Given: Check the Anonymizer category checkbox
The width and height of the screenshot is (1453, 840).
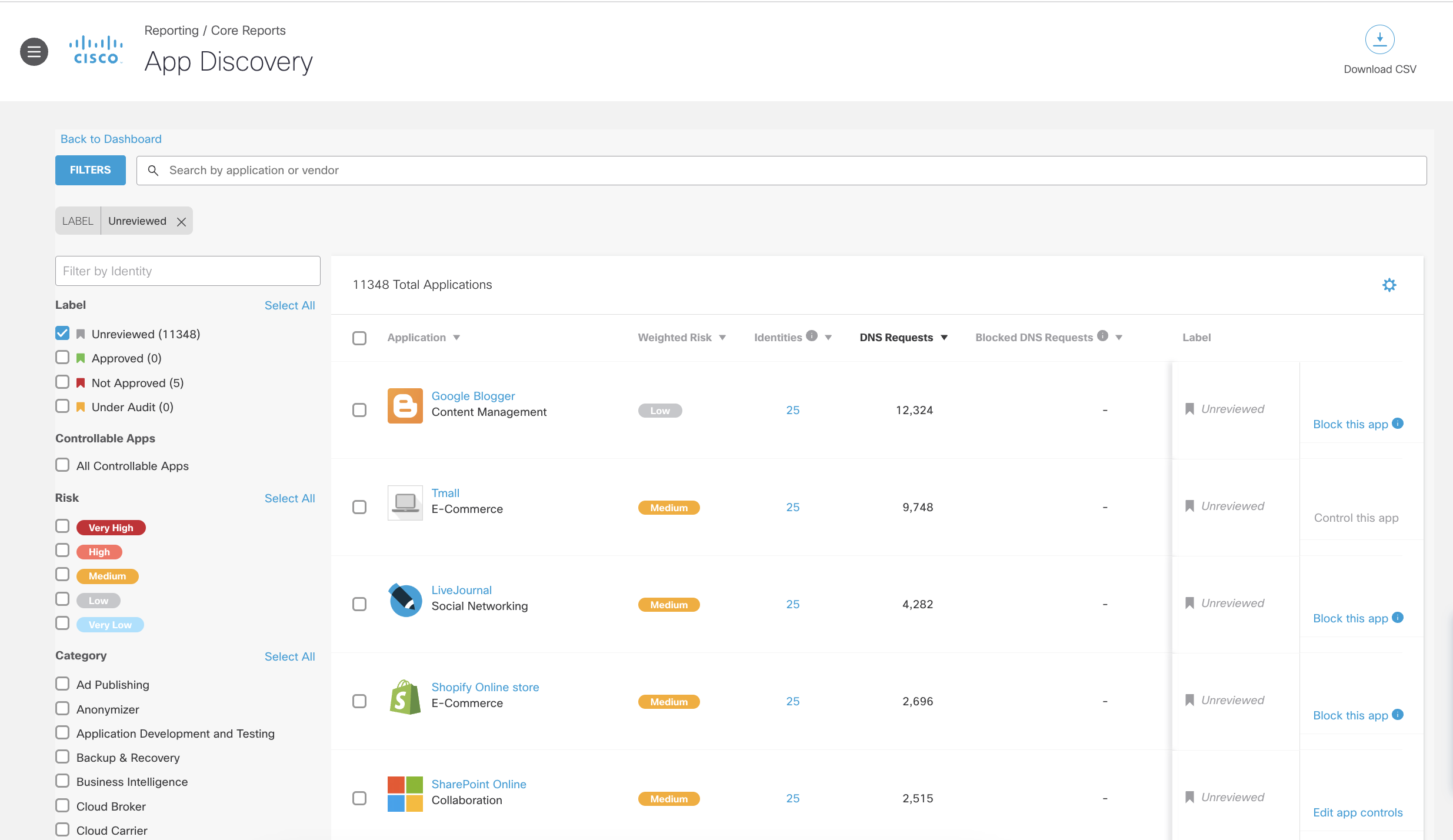Looking at the screenshot, I should click(x=62, y=708).
